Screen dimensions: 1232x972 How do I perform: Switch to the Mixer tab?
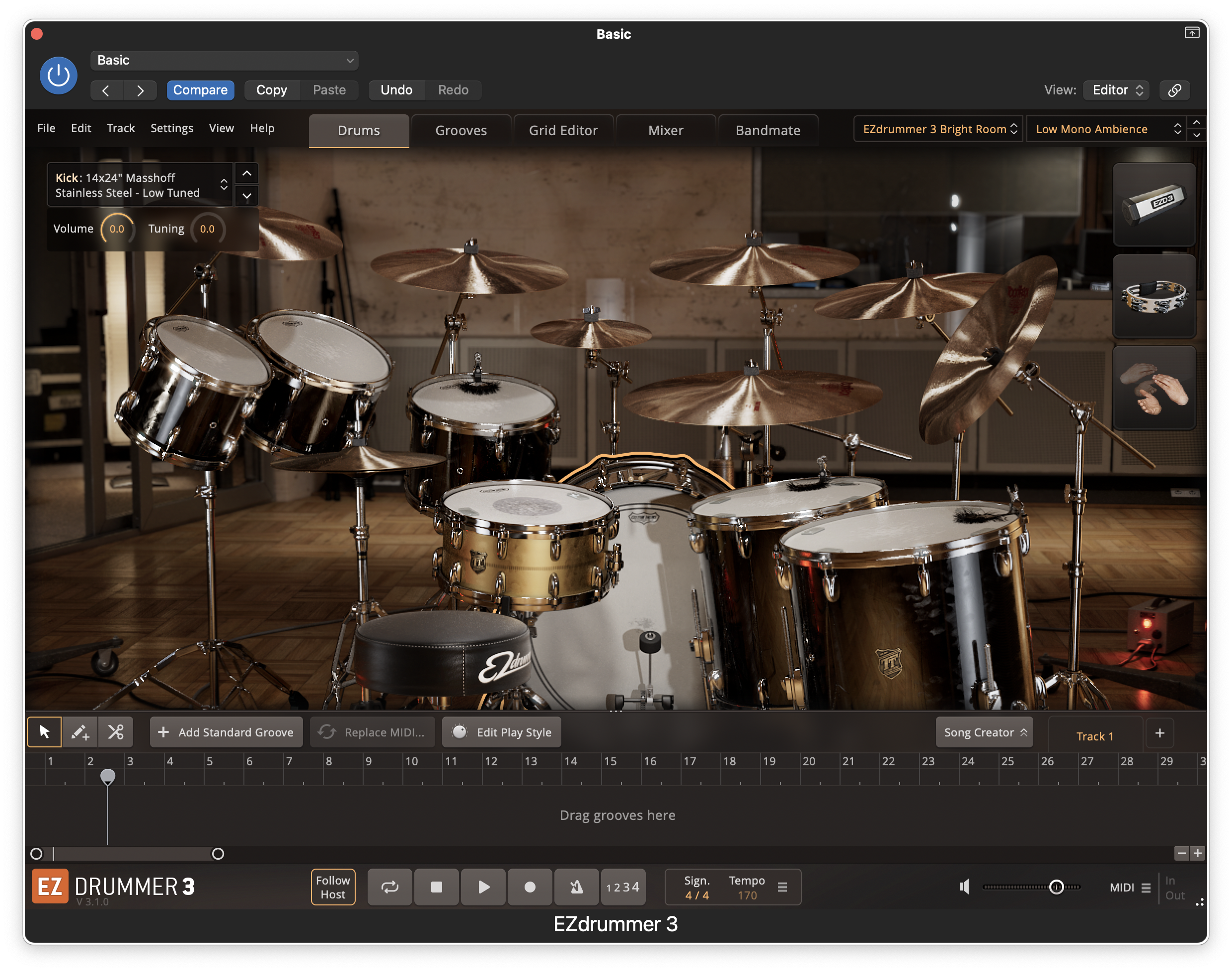click(666, 130)
